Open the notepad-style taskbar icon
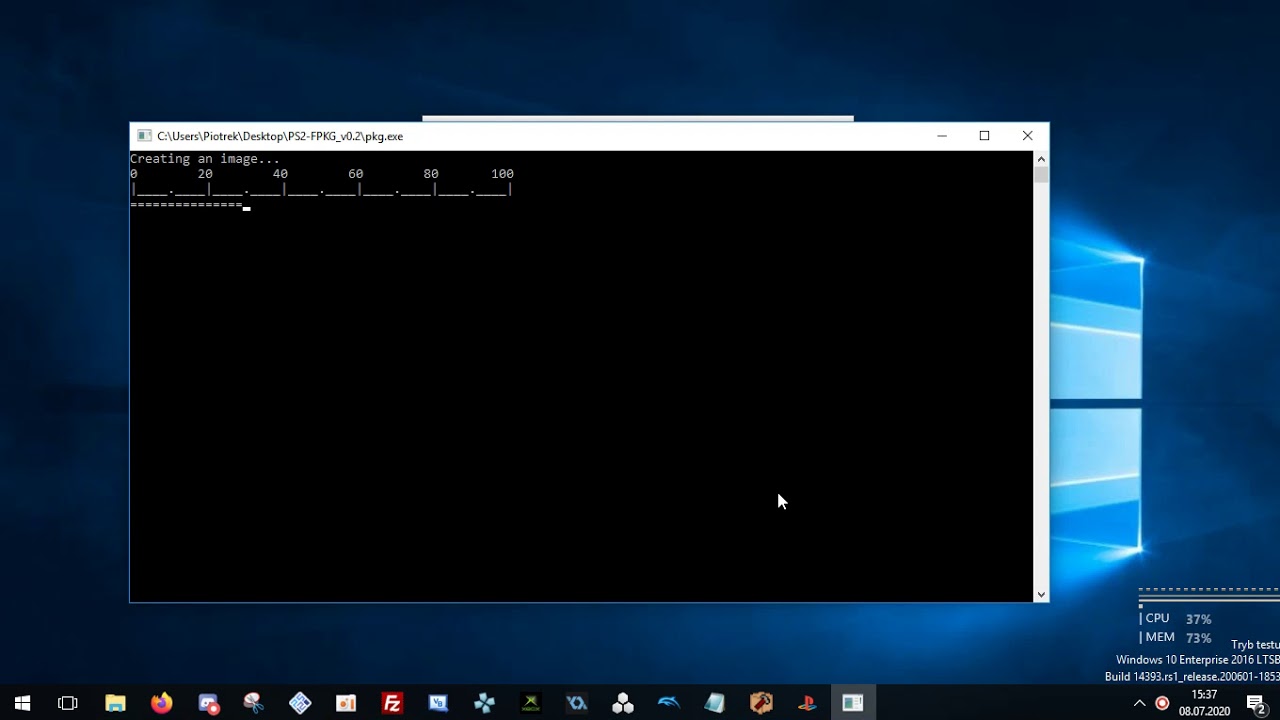1280x720 pixels. pos(715,703)
